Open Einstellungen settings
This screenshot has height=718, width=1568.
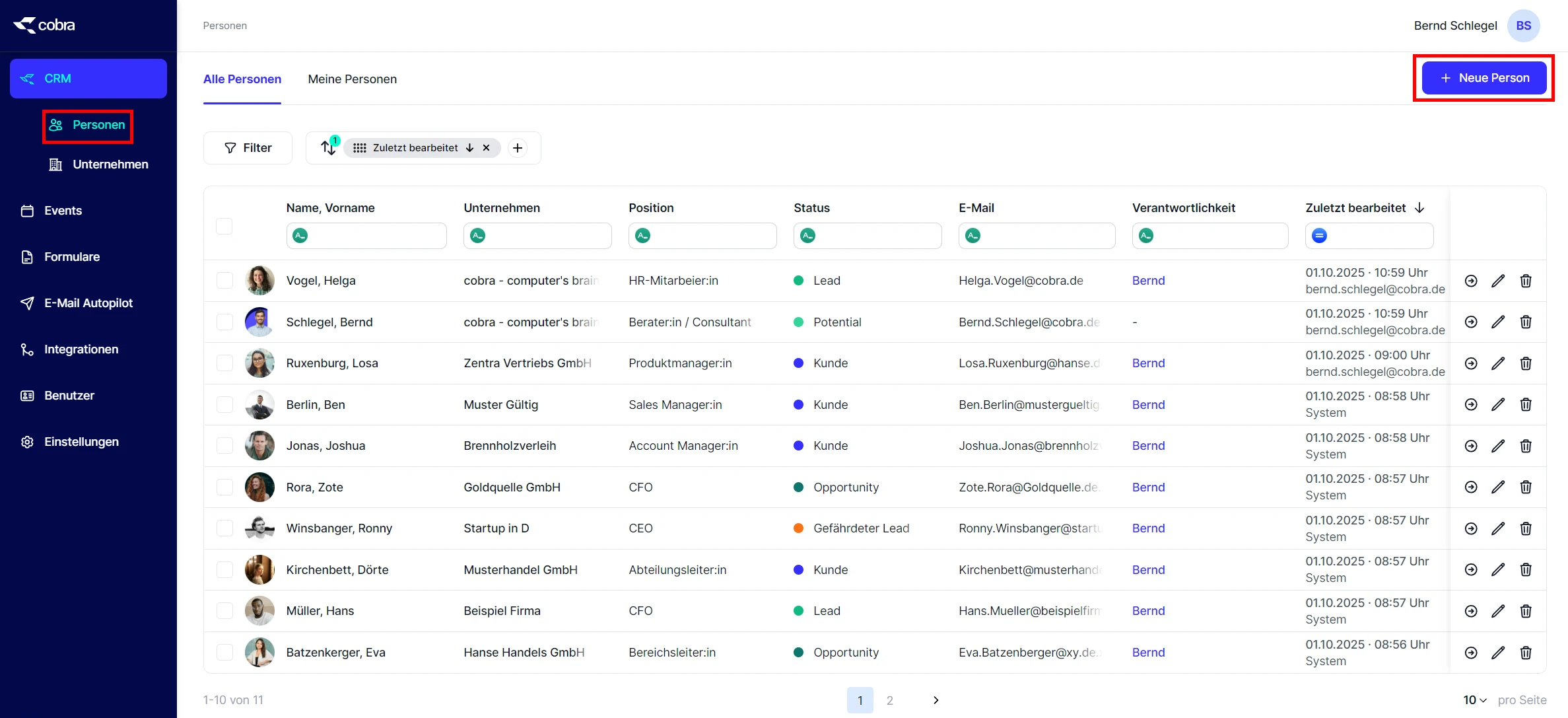click(81, 442)
